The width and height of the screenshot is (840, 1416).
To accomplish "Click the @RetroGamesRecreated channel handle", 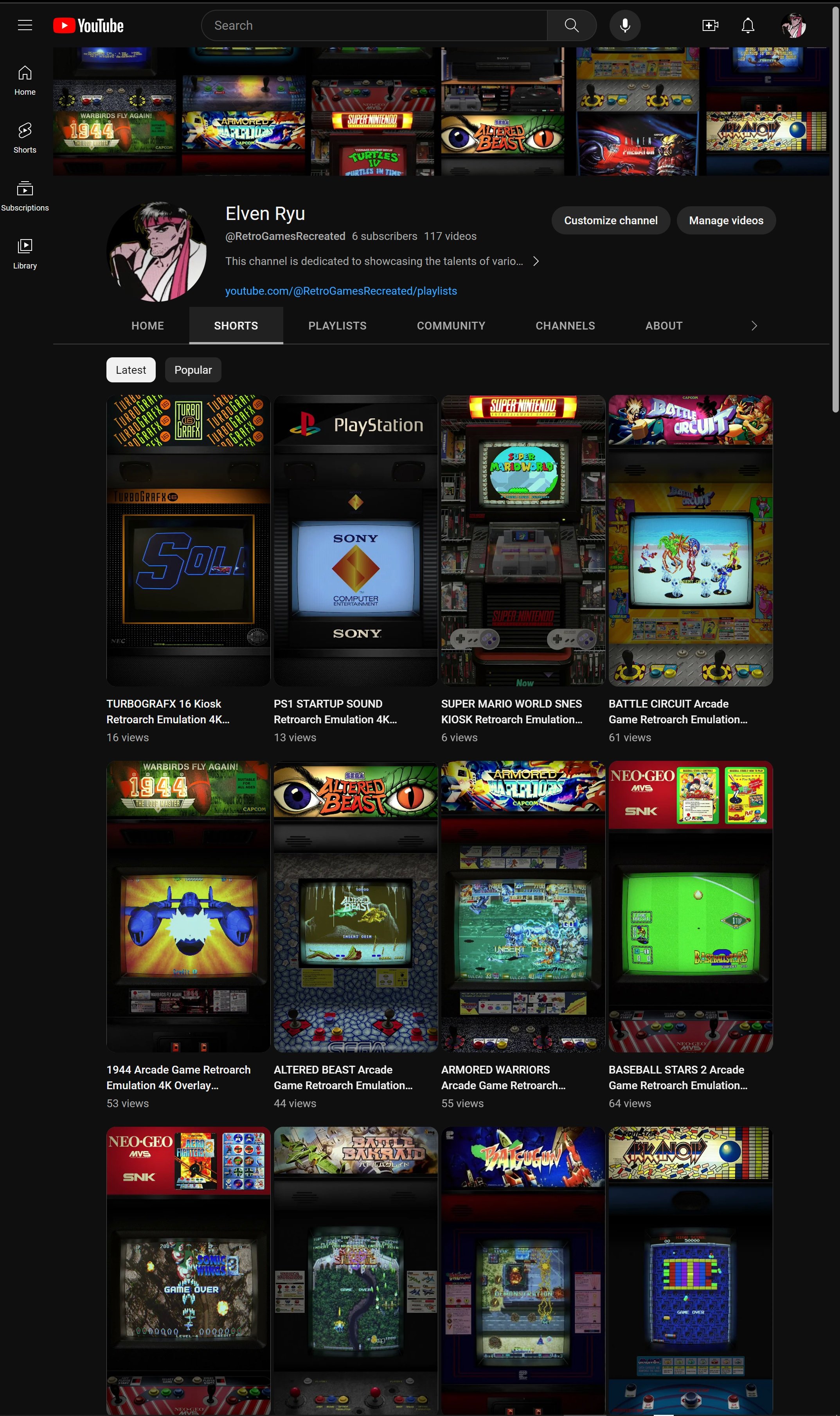I will click(x=285, y=236).
